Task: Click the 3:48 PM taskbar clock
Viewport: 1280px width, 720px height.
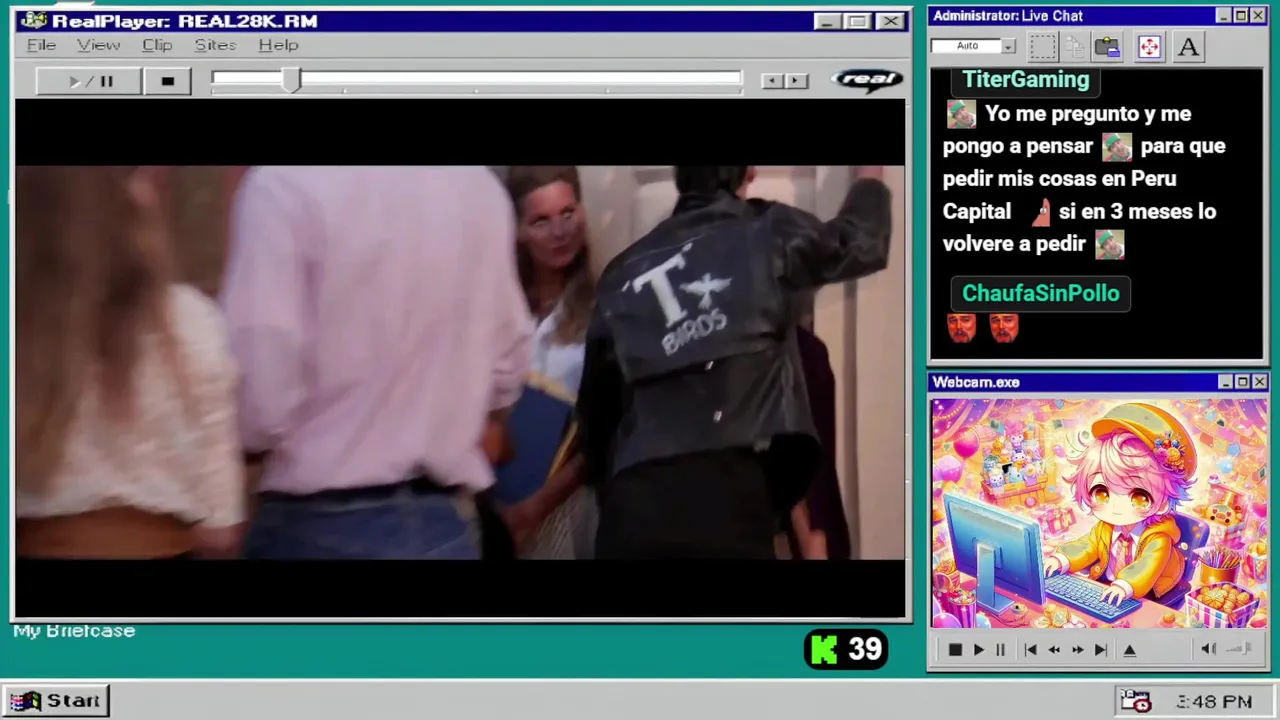Action: (x=1214, y=702)
